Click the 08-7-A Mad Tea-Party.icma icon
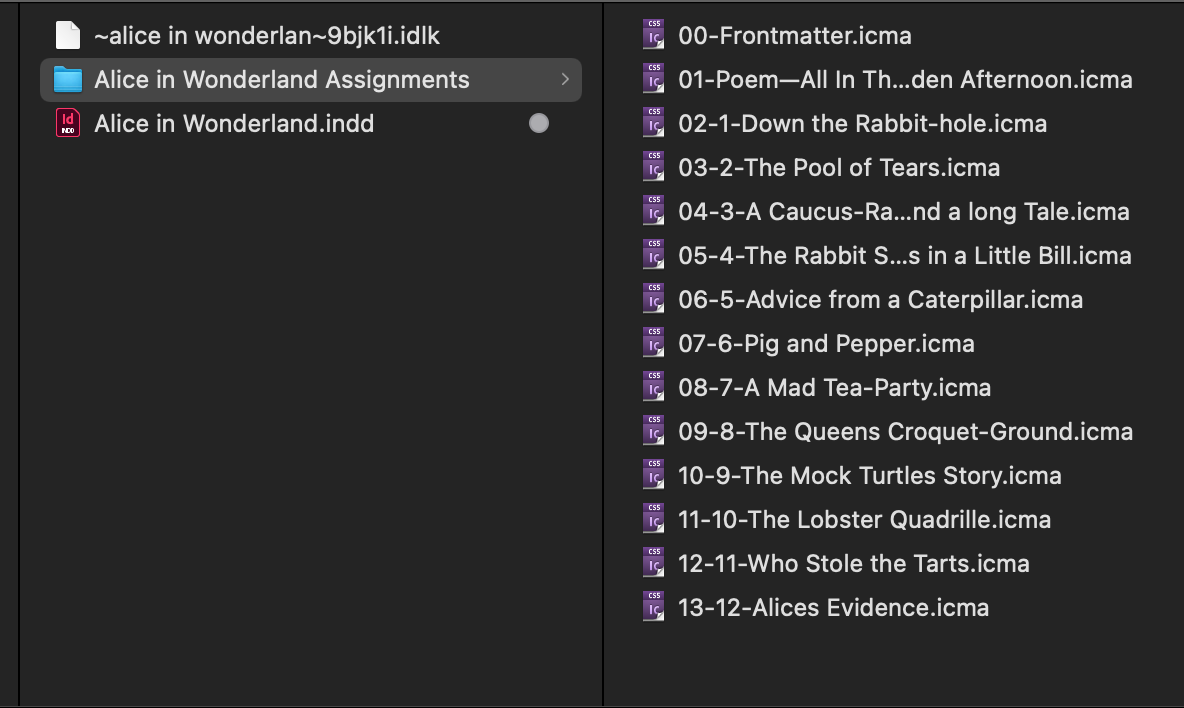 (653, 387)
